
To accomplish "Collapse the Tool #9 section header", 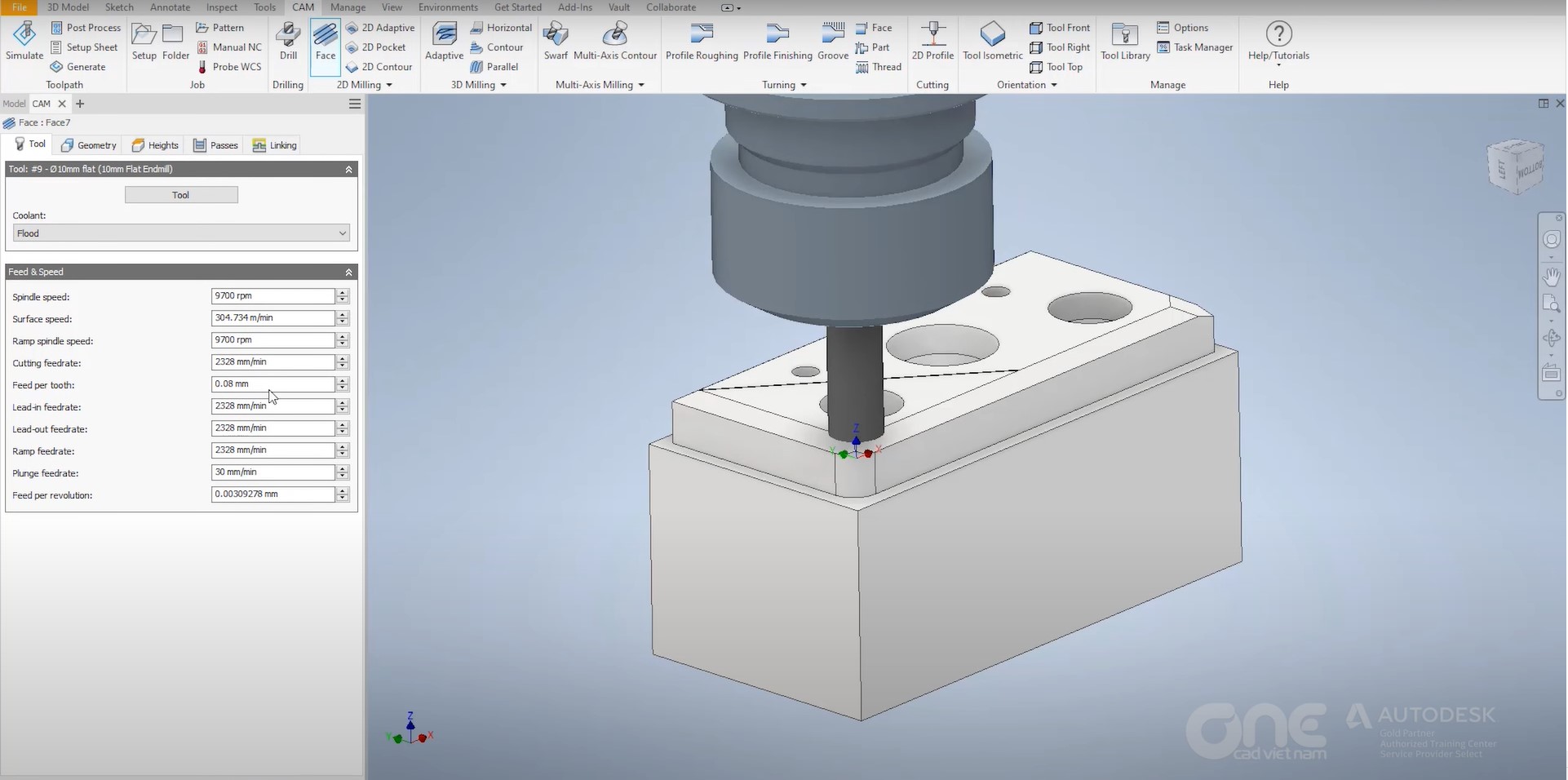I will coord(348,169).
